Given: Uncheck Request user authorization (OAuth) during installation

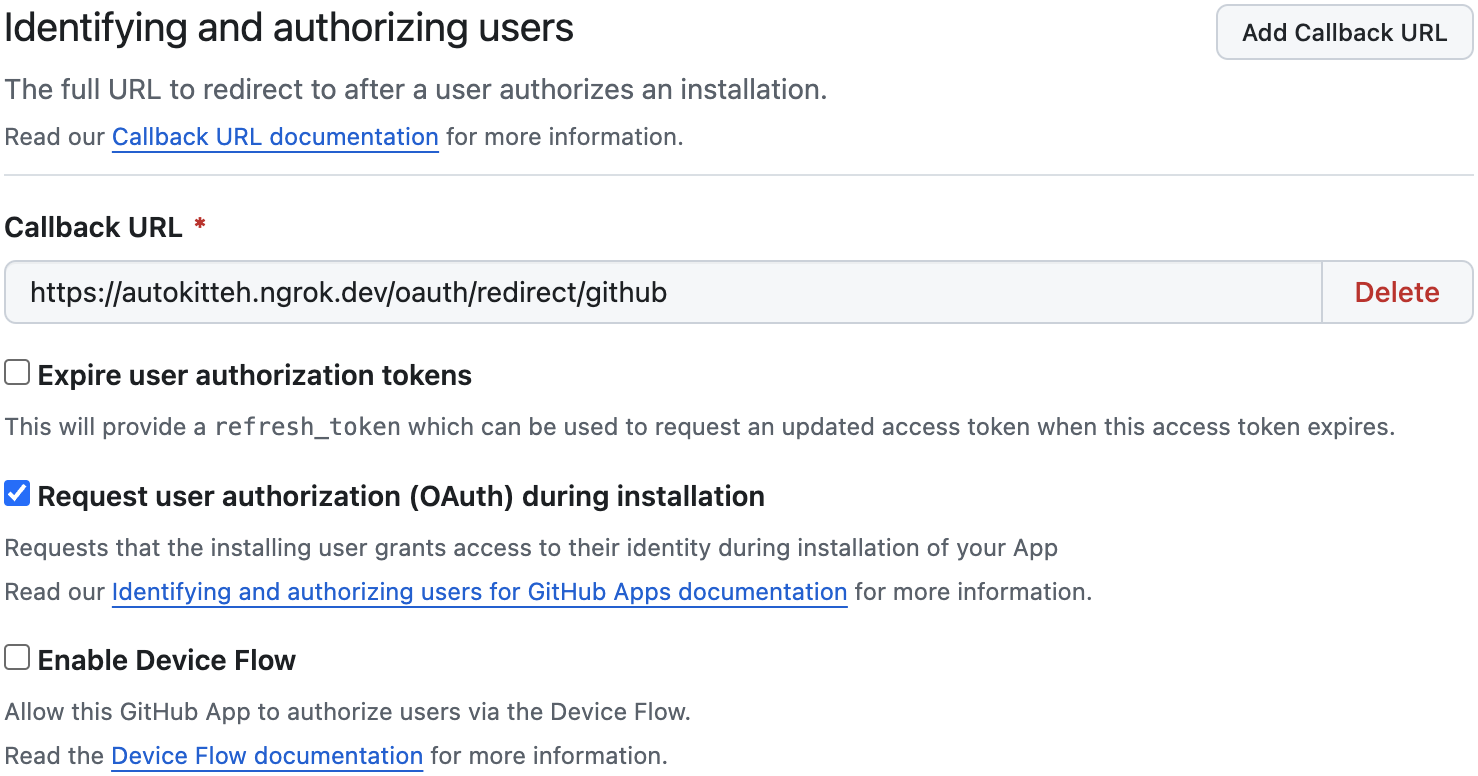Looking at the screenshot, I should coord(17,494).
